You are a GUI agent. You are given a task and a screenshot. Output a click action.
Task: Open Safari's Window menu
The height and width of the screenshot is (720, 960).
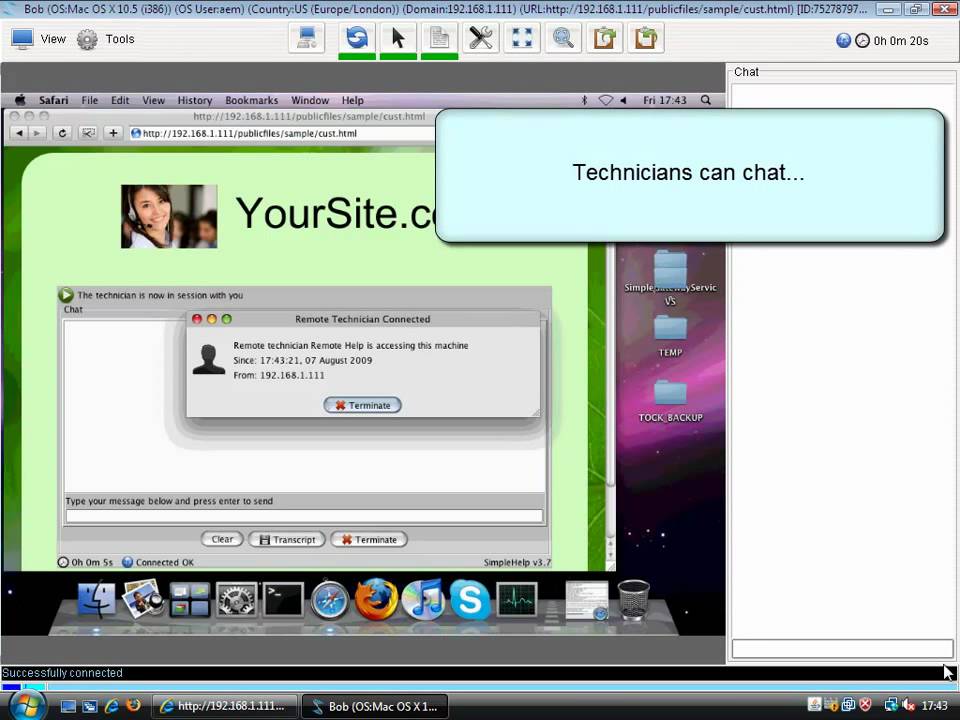coord(310,100)
